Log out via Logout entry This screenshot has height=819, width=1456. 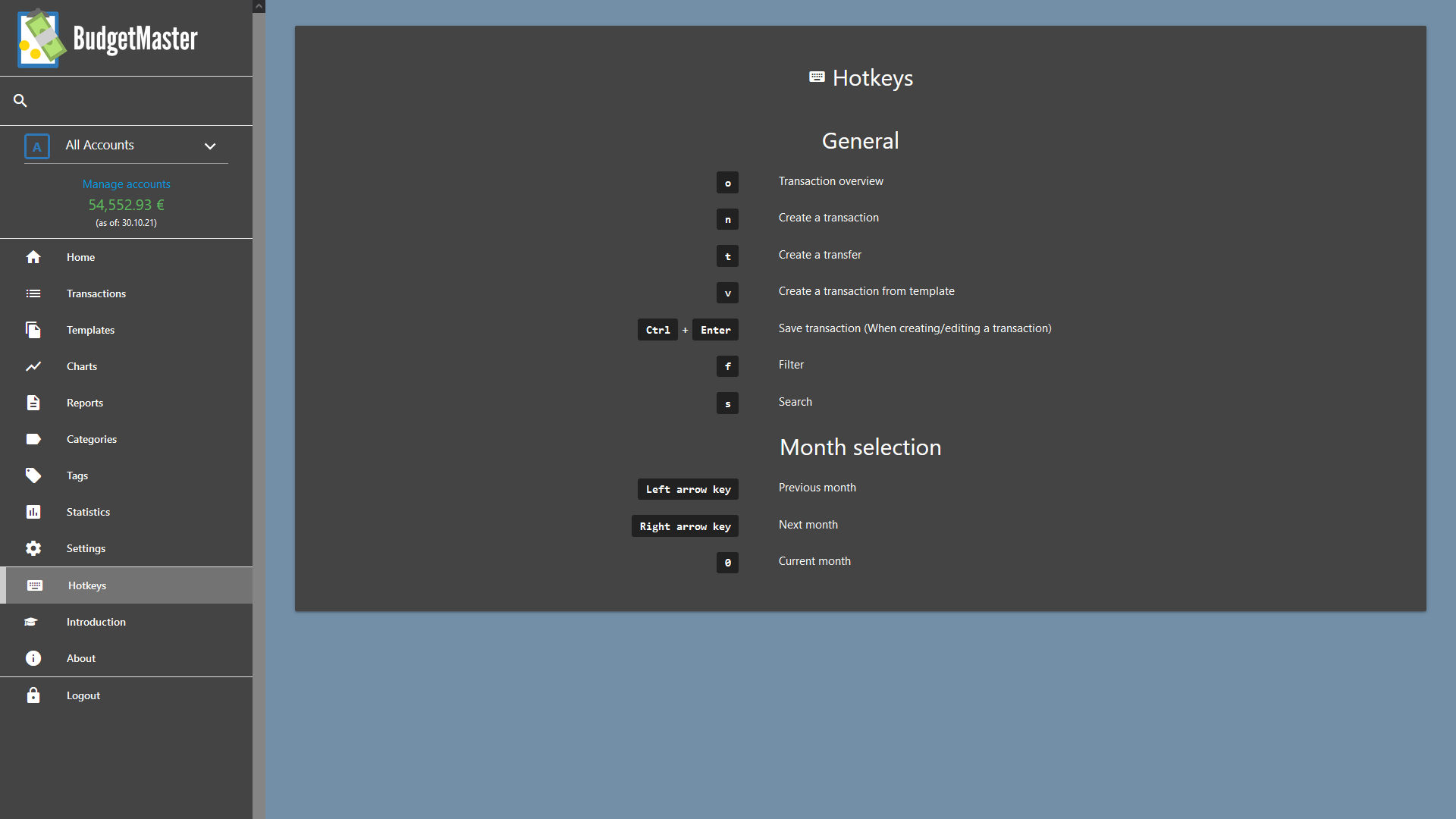pyautogui.click(x=126, y=695)
